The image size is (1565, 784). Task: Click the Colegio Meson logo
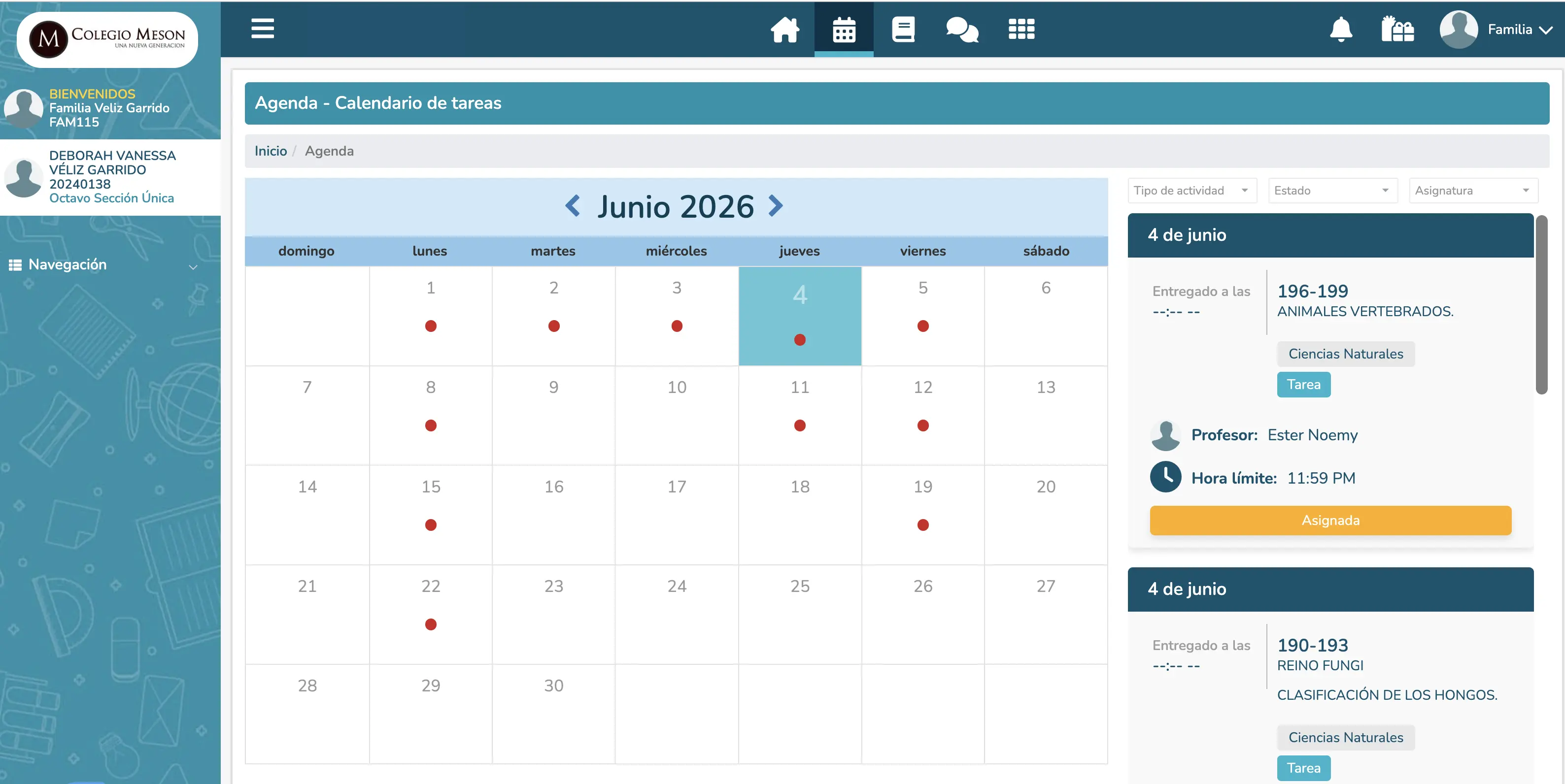[x=107, y=39]
